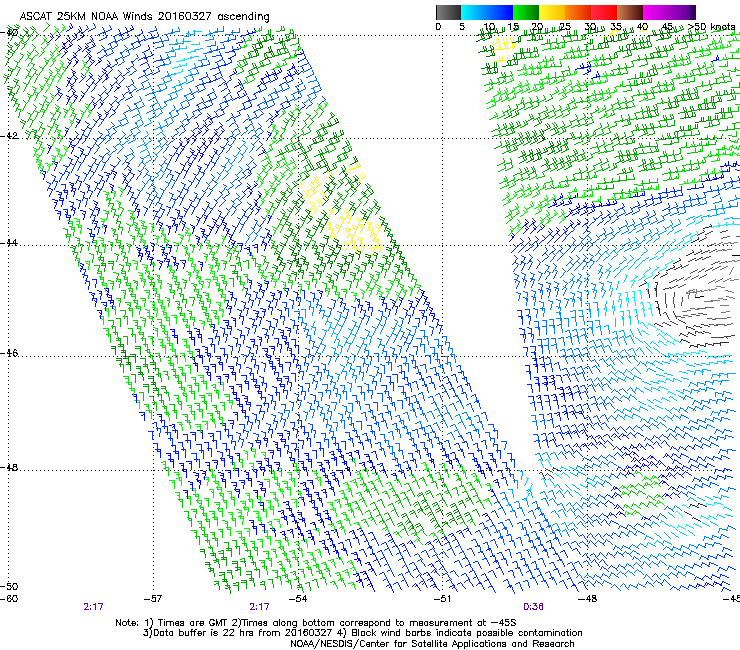Viewport: 740px width, 650px height.
Task: Click the '2:17' time label between -60 and -57
Action: pyautogui.click(x=93, y=607)
